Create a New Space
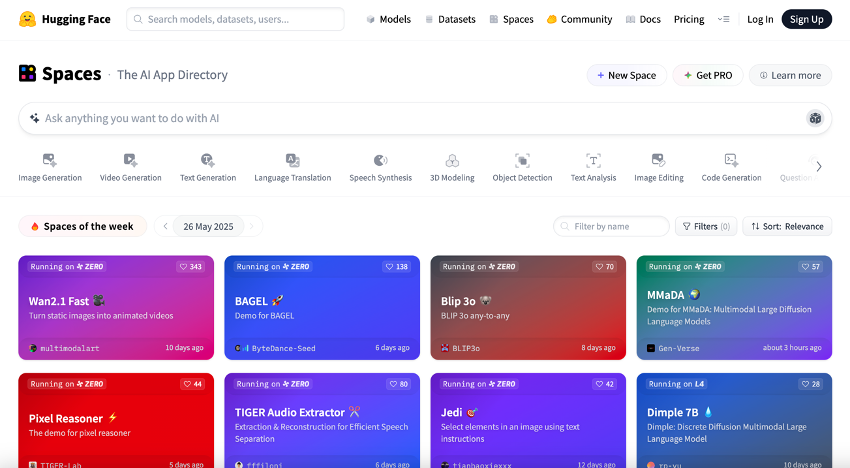Screen dimensions: 850x468 point(626,75)
